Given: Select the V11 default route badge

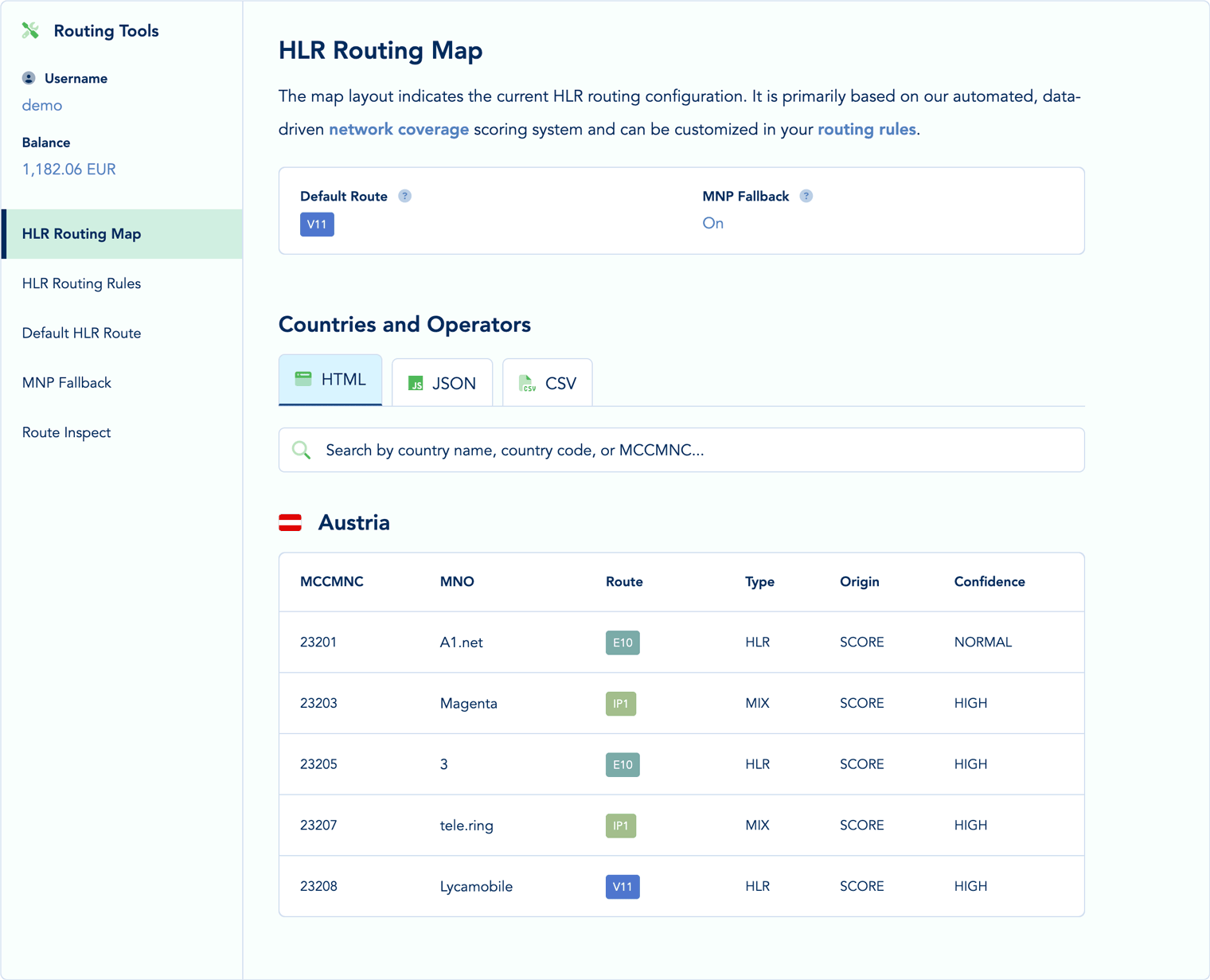Looking at the screenshot, I should pos(317,225).
